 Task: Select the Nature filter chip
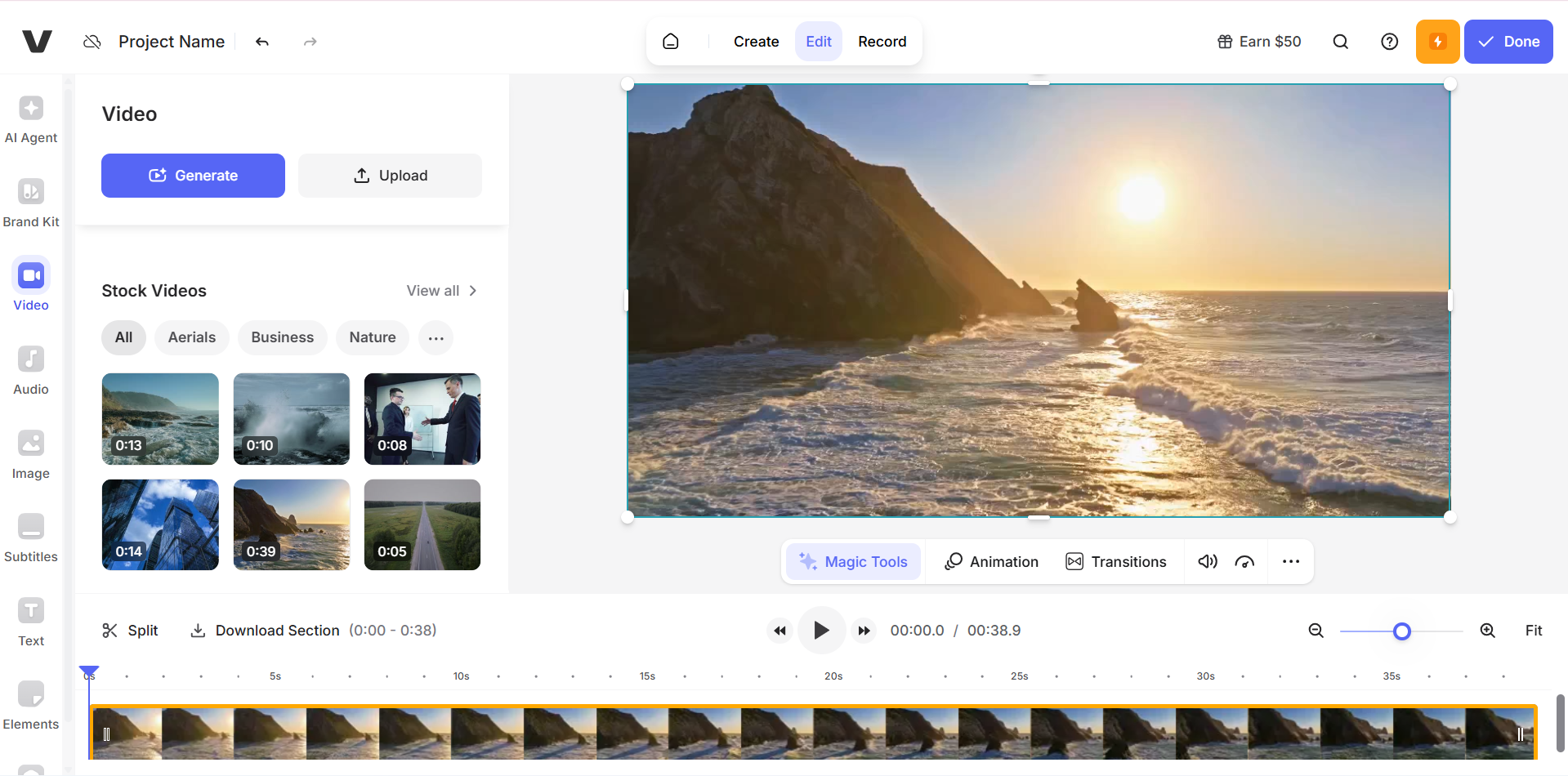click(373, 337)
